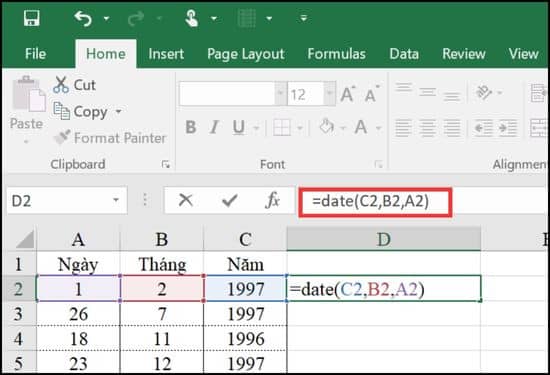
Task: Switch to the Home tab
Action: point(106,54)
